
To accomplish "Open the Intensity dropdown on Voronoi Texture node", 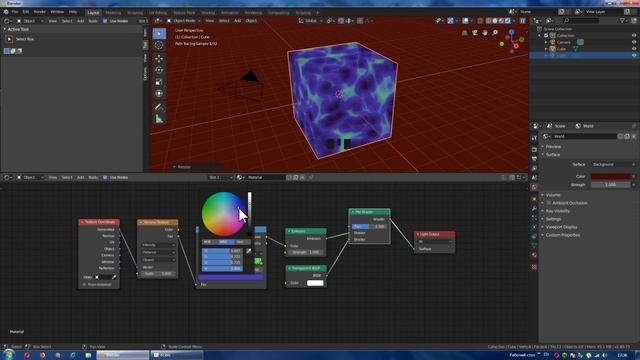I will click(158, 245).
